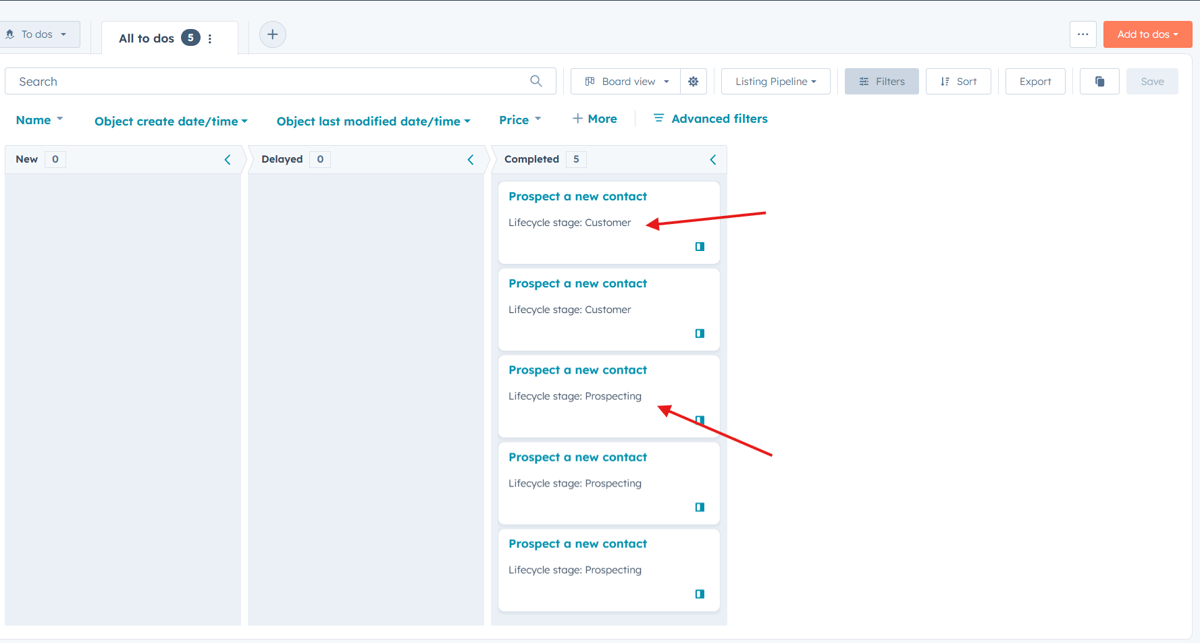Collapse the Completed column
Image resolution: width=1200 pixels, height=643 pixels.
pyautogui.click(x=713, y=160)
